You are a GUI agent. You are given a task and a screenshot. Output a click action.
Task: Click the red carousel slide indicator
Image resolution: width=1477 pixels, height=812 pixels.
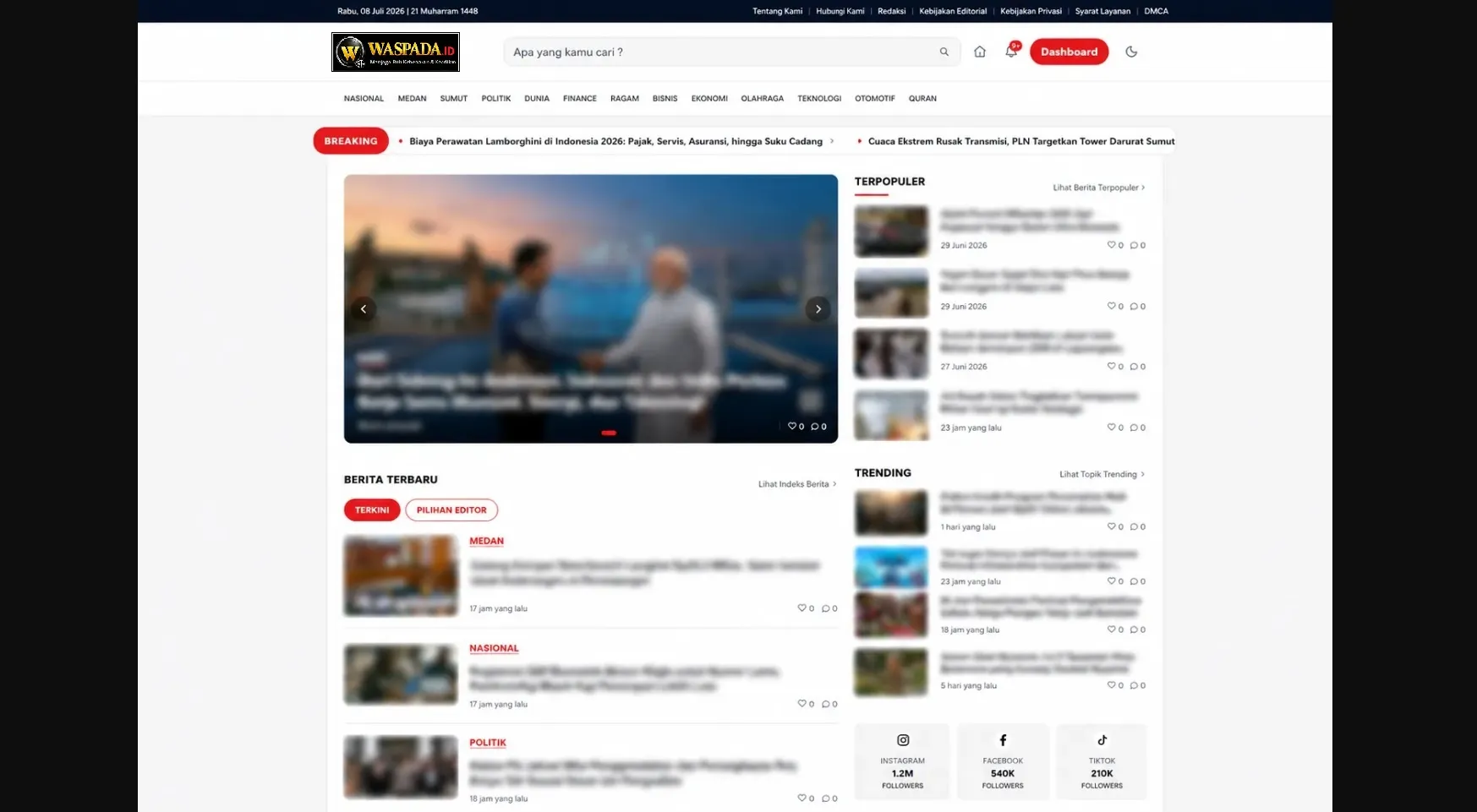(609, 433)
